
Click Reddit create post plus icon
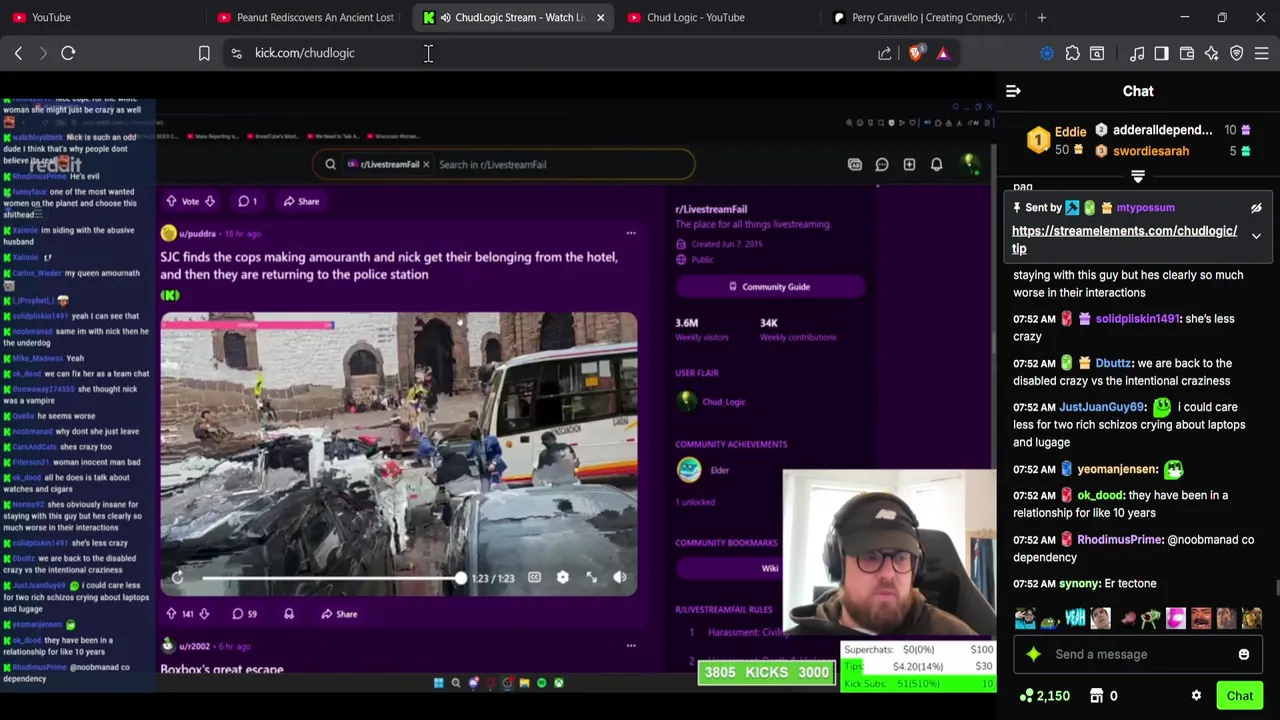click(x=909, y=164)
